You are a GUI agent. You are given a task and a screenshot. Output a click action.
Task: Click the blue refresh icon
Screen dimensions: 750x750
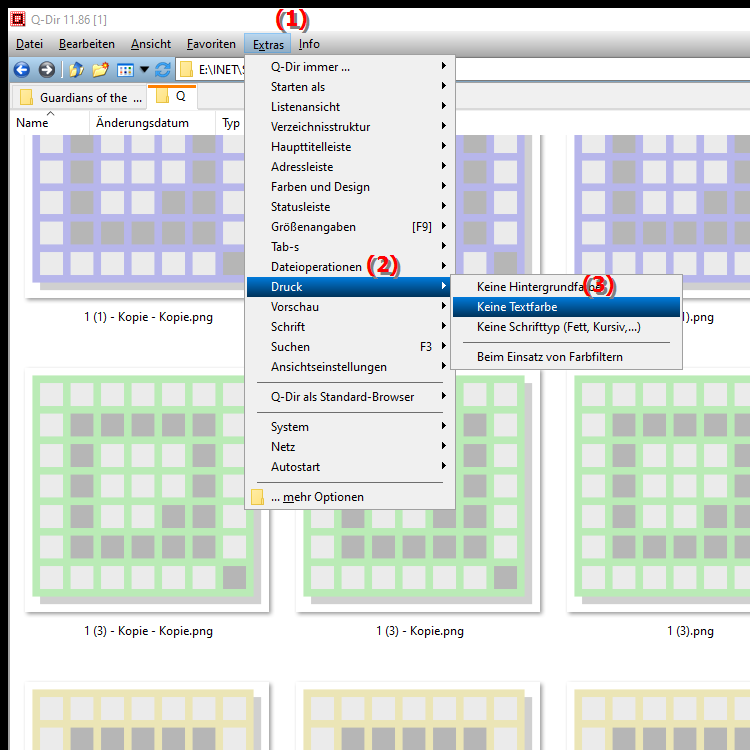[x=163, y=70]
